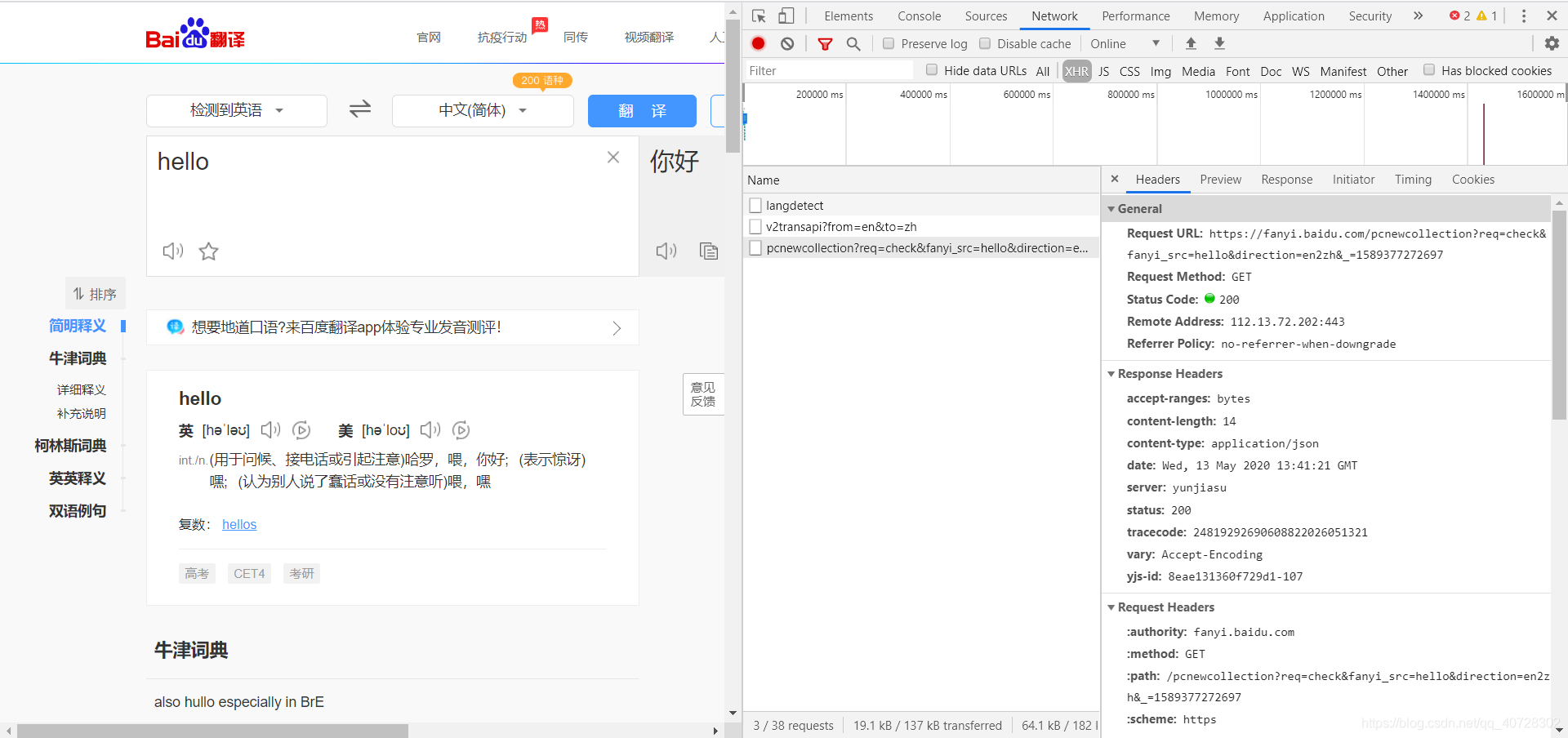Image resolution: width=1568 pixels, height=738 pixels.
Task: Expand the app promo banner arrow
Action: coord(617,327)
